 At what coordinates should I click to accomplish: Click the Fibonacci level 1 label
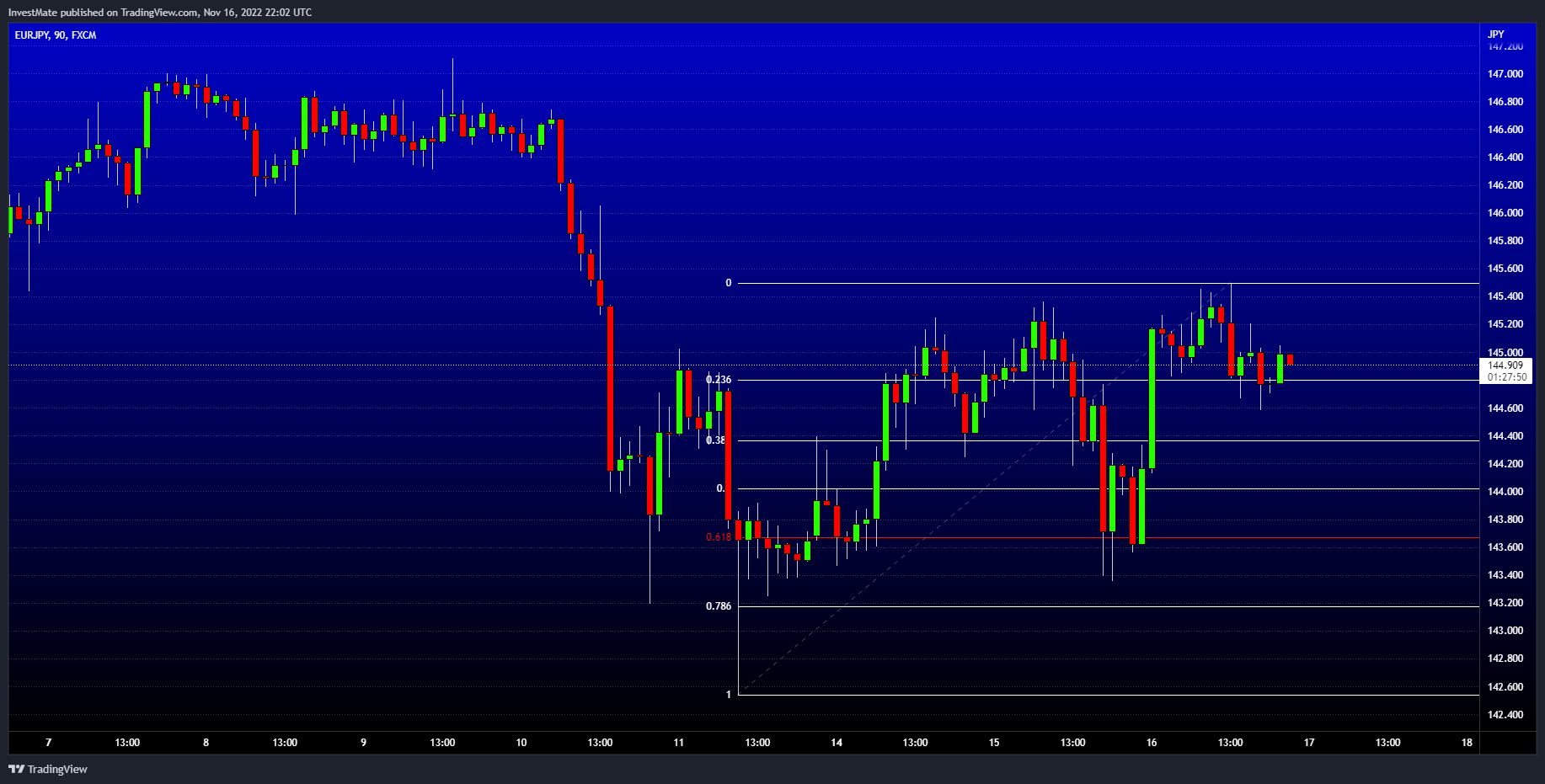pyautogui.click(x=729, y=695)
